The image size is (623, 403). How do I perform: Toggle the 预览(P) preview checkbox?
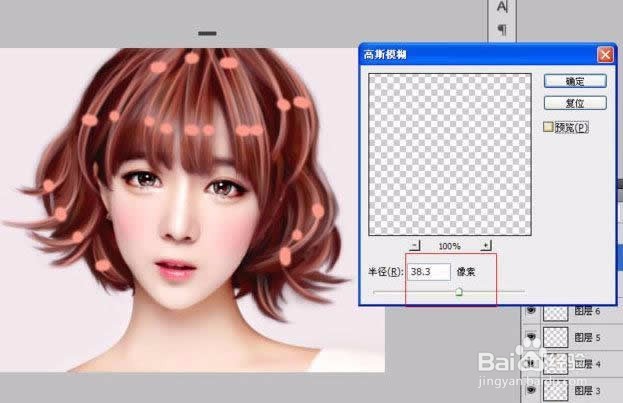(x=548, y=127)
